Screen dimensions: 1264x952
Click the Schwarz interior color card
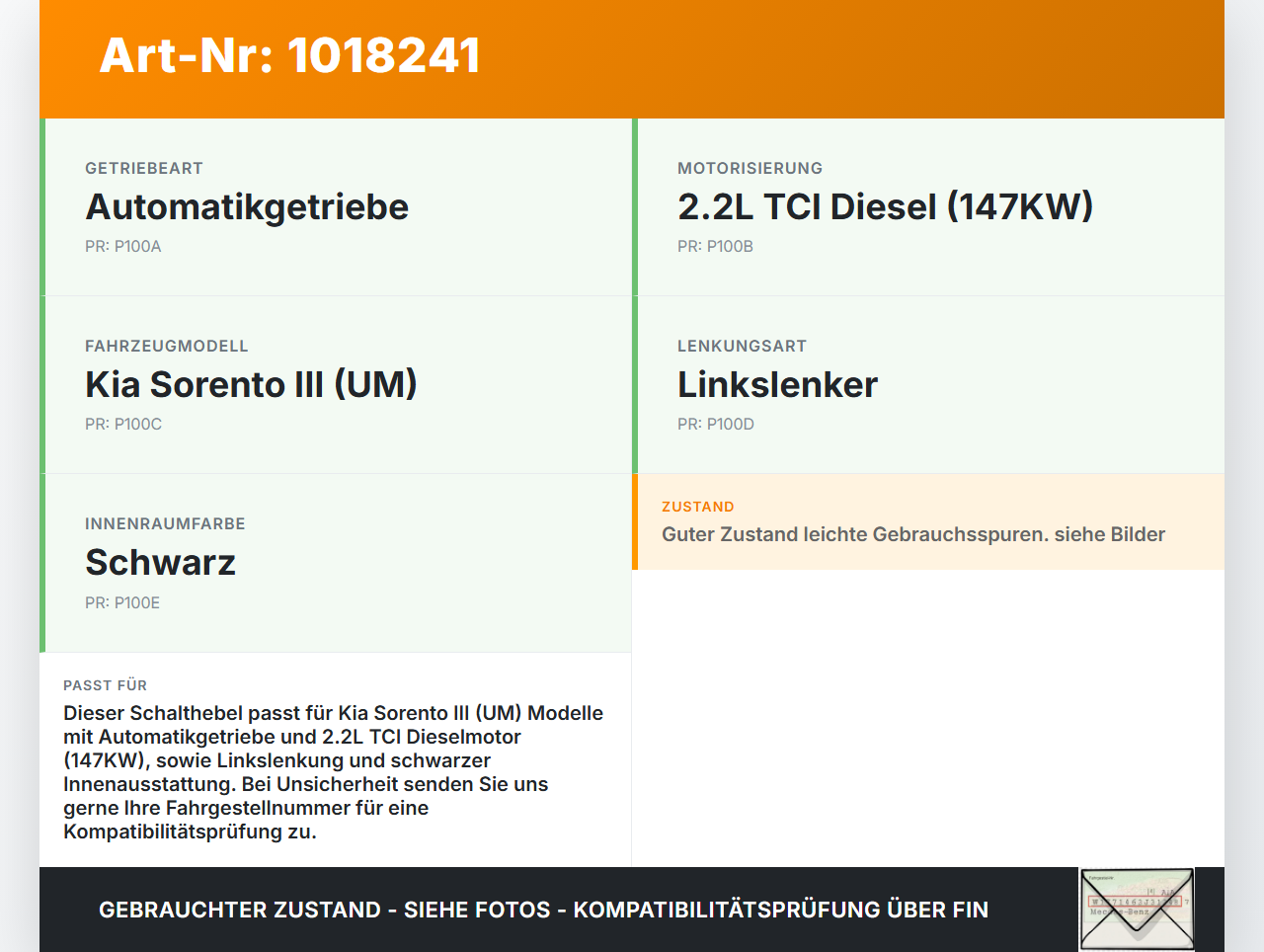click(336, 563)
